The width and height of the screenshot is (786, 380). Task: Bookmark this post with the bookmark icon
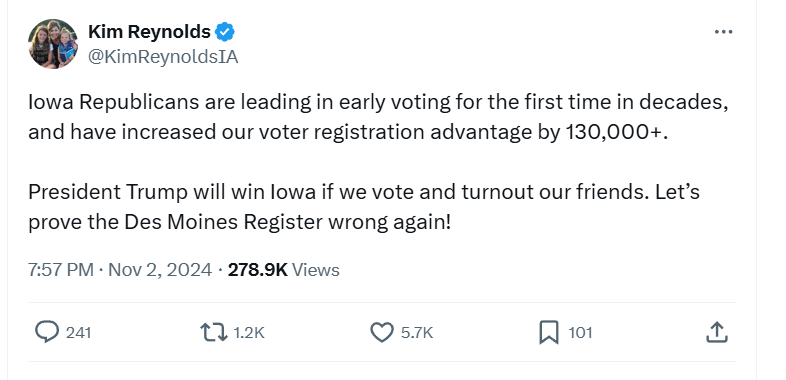point(548,332)
